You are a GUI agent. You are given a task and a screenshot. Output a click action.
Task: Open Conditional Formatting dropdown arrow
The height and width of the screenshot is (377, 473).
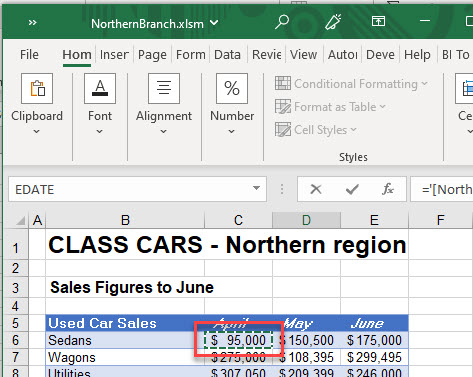tap(424, 83)
